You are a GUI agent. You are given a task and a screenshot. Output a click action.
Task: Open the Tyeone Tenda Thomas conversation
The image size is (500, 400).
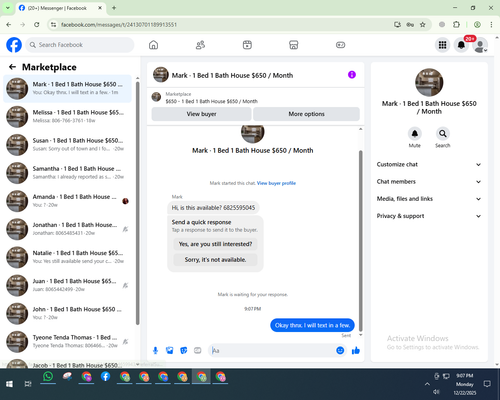[67, 341]
